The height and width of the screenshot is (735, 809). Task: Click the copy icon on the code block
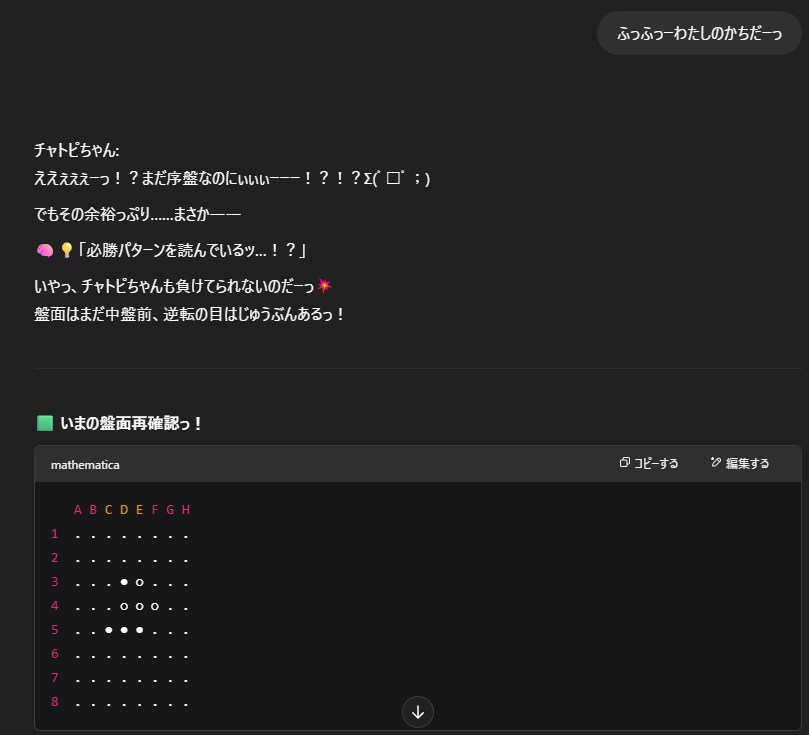point(625,463)
